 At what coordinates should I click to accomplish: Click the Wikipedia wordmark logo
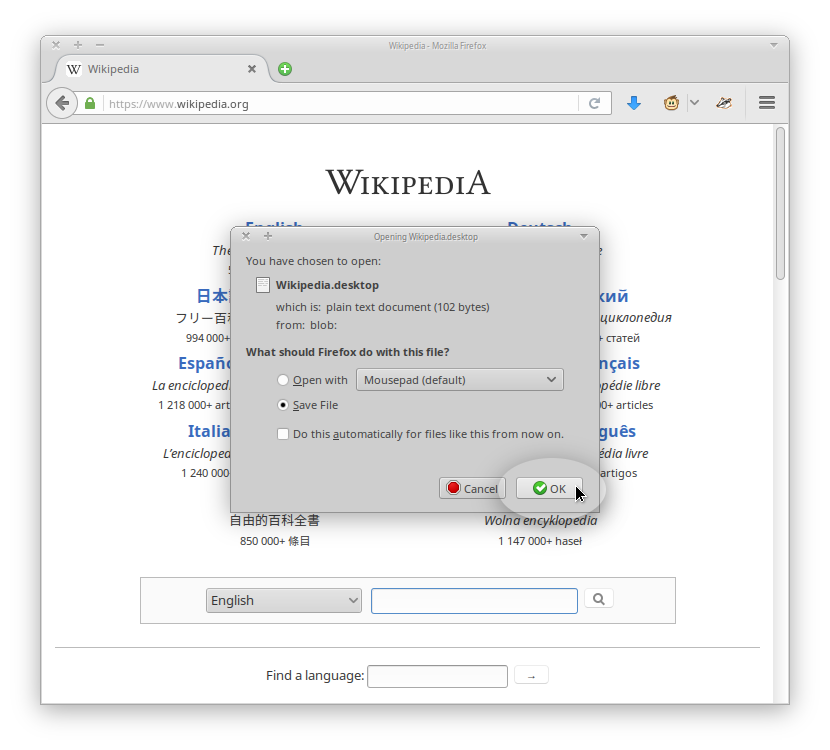[408, 182]
